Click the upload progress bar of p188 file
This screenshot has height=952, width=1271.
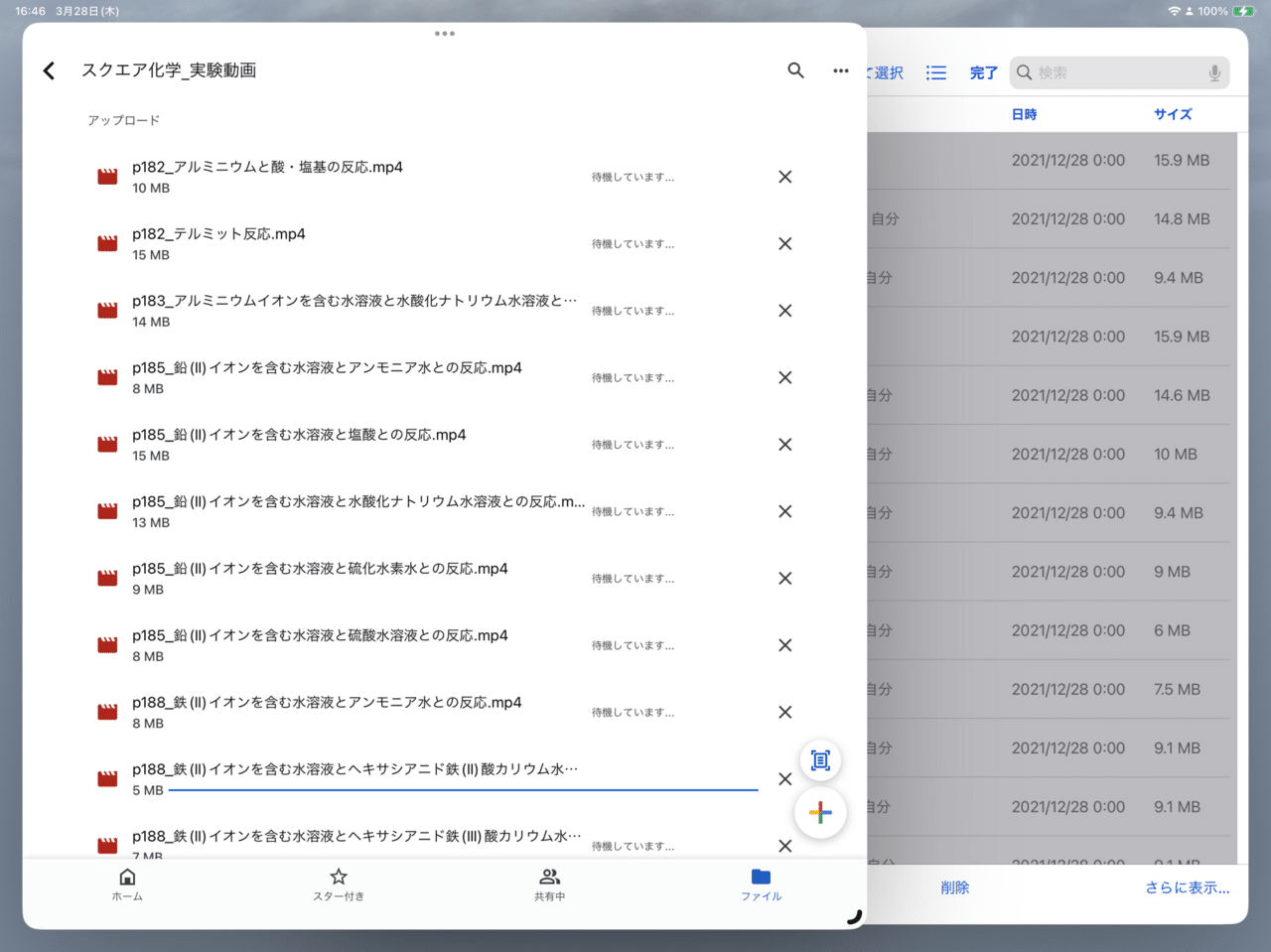(x=463, y=790)
